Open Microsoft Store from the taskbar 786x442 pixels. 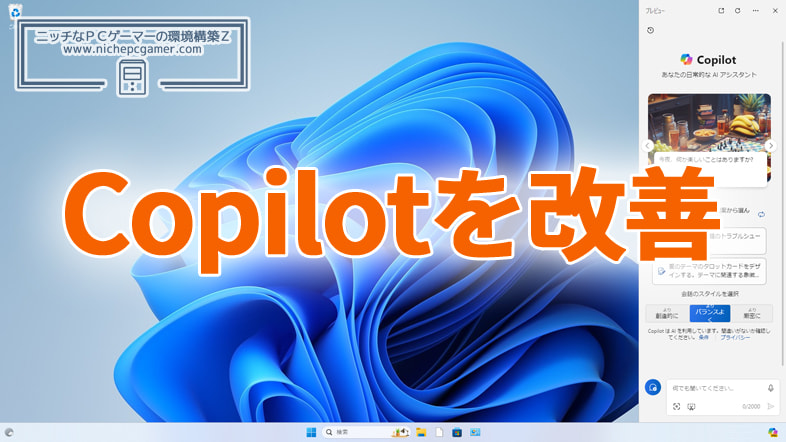coord(457,432)
